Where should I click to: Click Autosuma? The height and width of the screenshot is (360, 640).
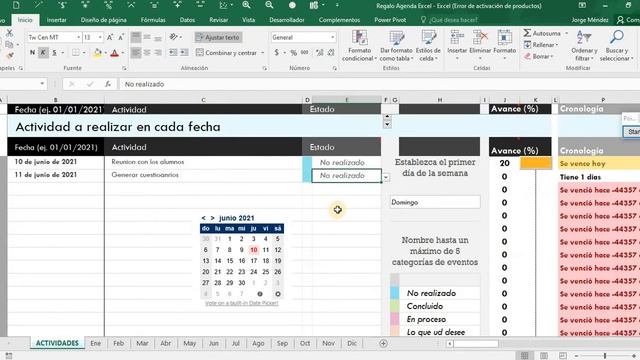click(542, 33)
